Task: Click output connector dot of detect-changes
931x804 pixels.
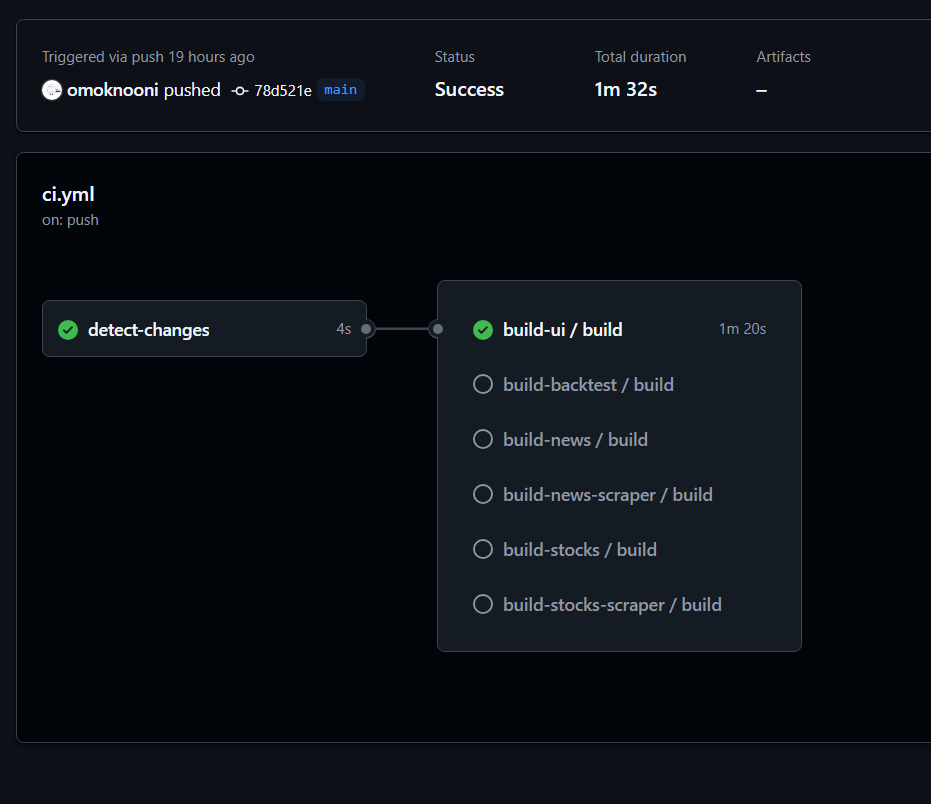Action: 366,329
